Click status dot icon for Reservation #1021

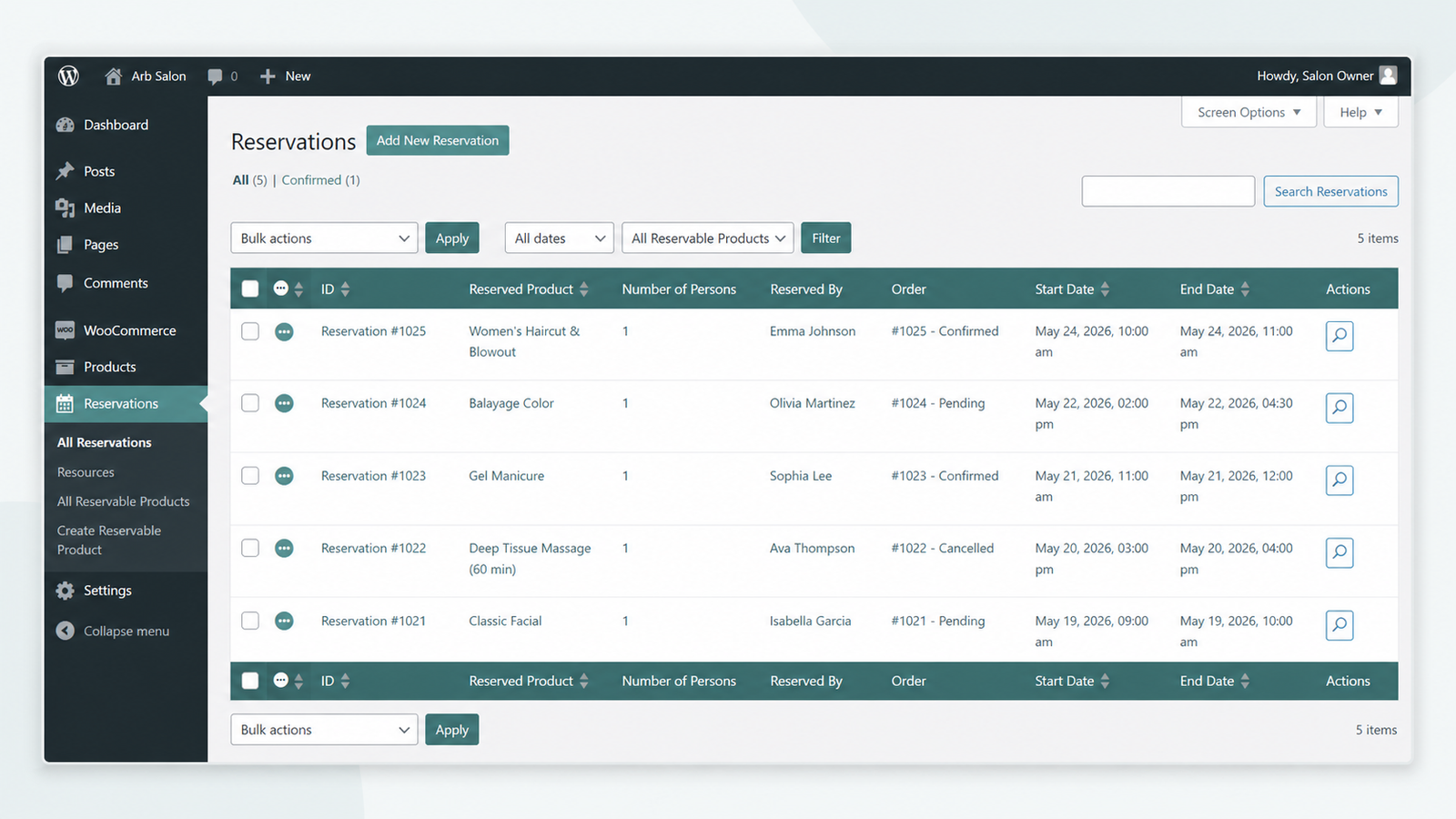(x=284, y=621)
